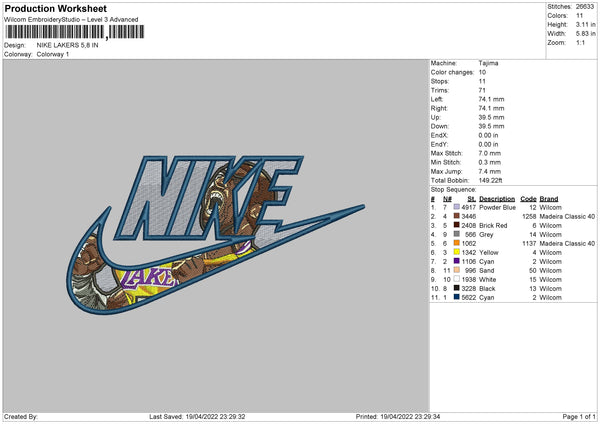Image resolution: width=600 pixels, height=424 pixels.
Task: Click the Code column header
Action: (528, 199)
